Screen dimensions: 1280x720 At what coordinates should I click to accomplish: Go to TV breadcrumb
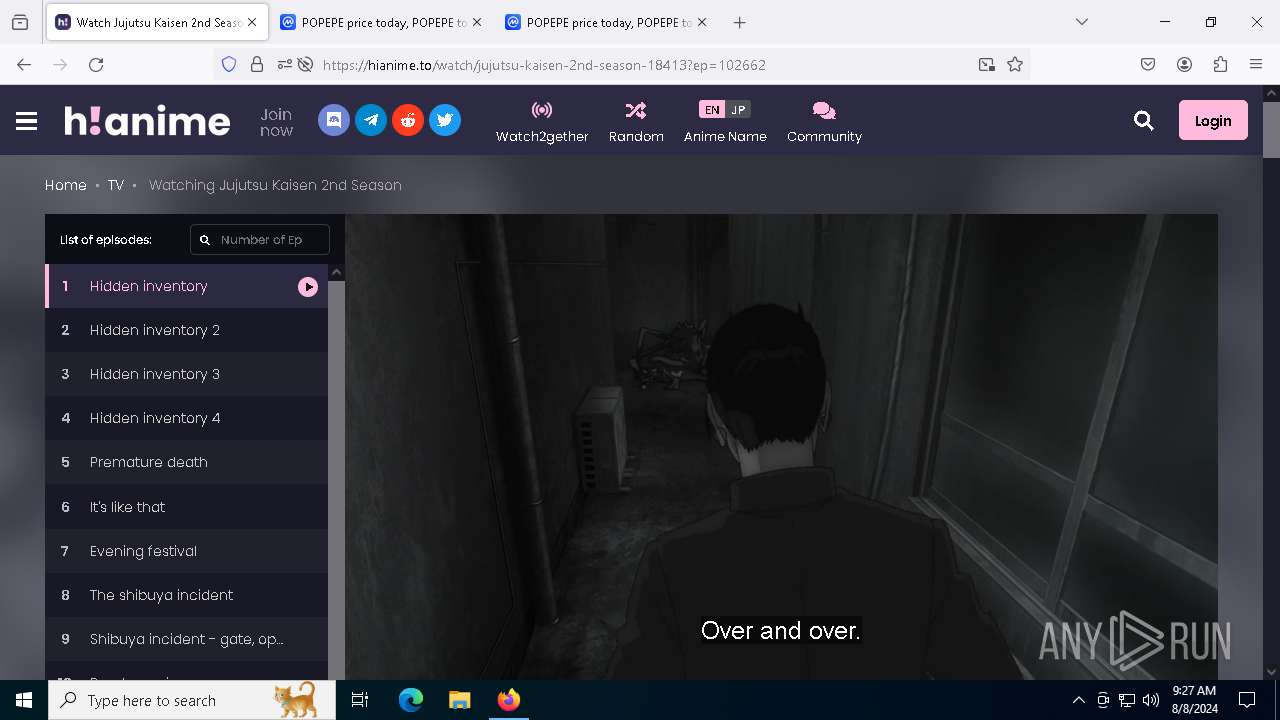116,185
